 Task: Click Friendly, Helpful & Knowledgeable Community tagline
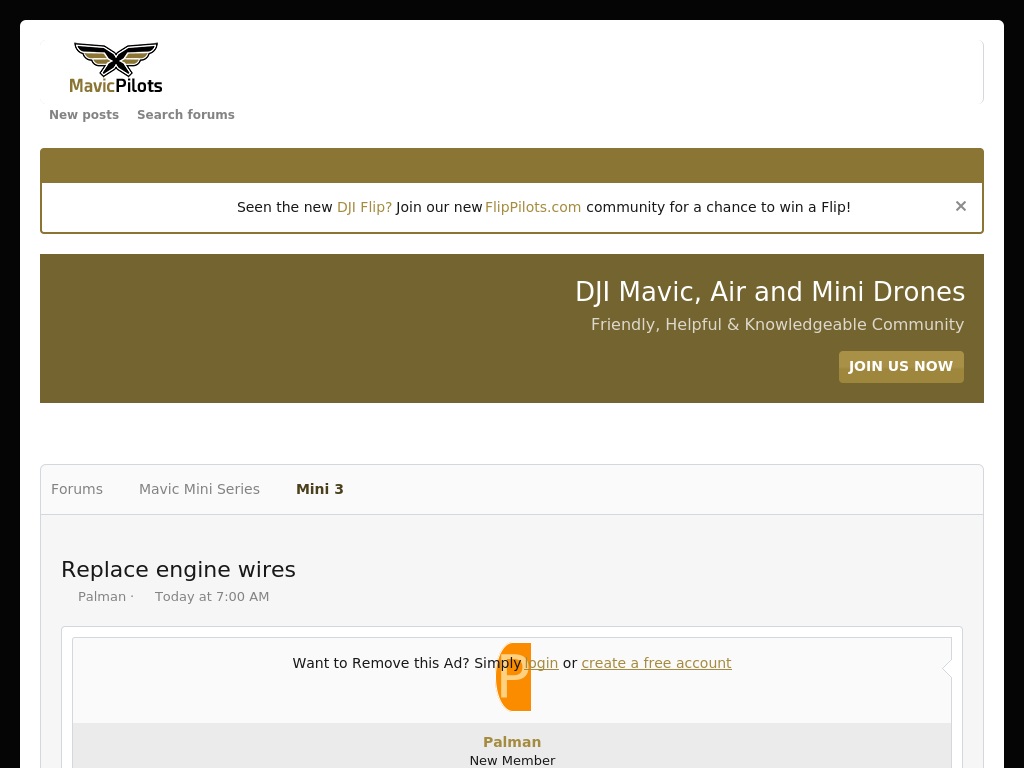777,325
